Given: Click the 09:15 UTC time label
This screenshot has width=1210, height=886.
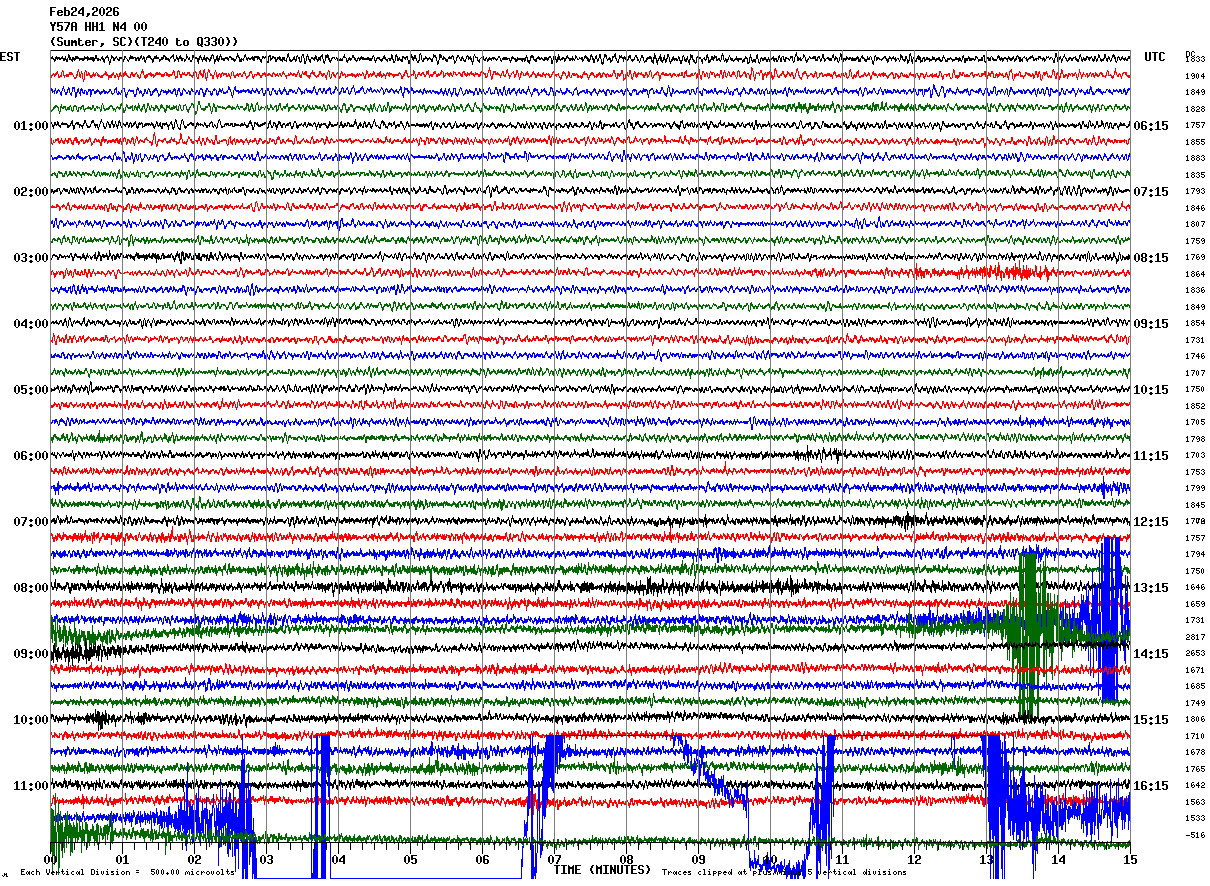Looking at the screenshot, I should (x=1152, y=324).
